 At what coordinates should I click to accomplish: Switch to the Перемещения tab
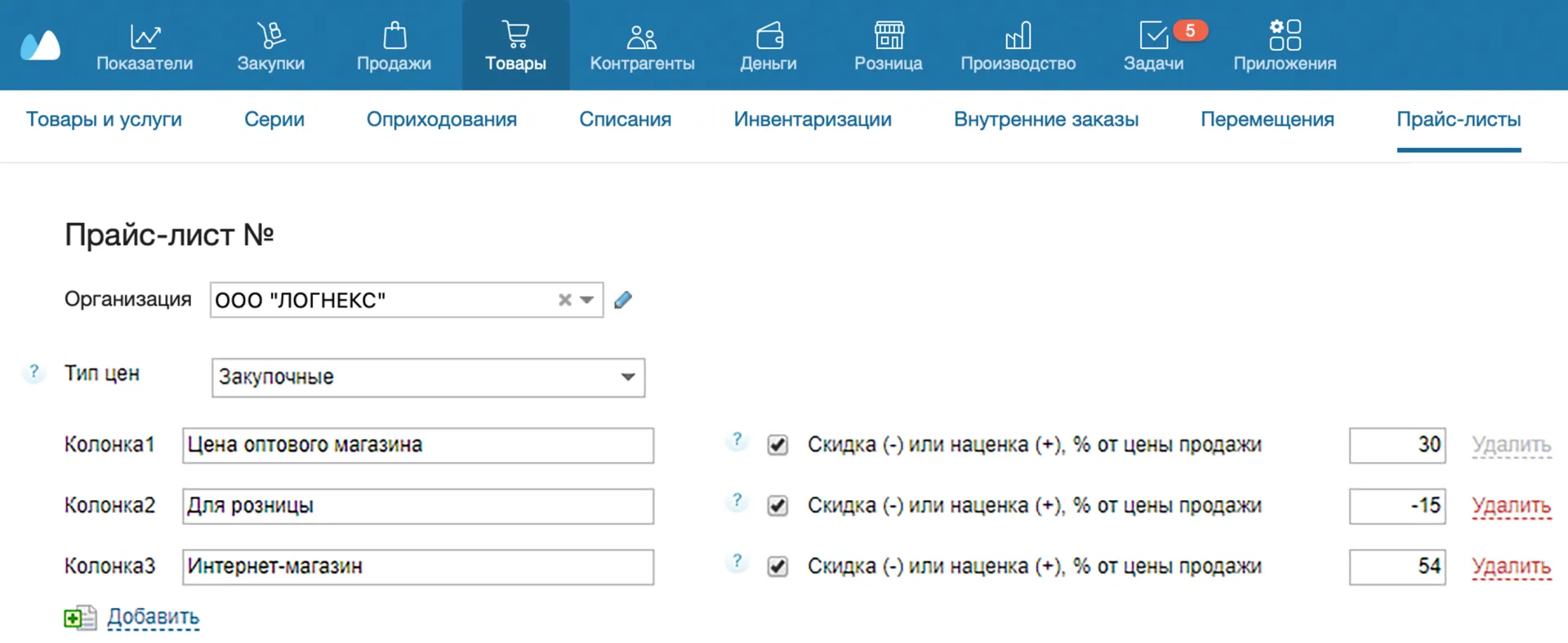pyautogui.click(x=1267, y=119)
